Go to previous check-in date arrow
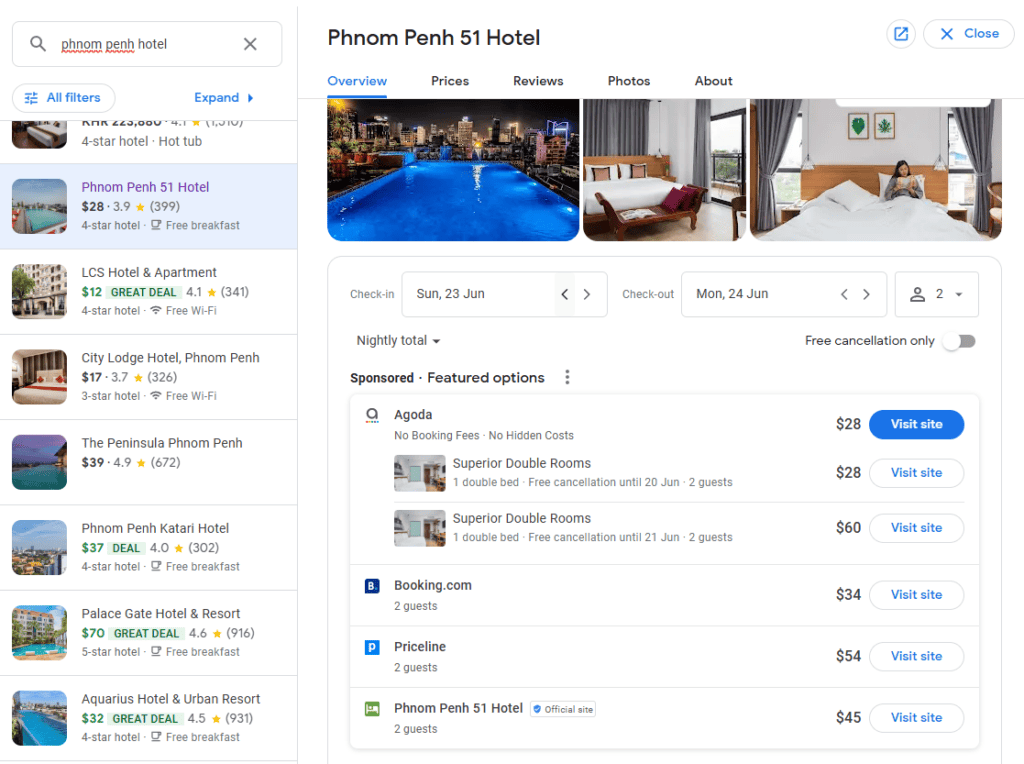Viewport: 1024px width, 764px height. click(x=565, y=294)
